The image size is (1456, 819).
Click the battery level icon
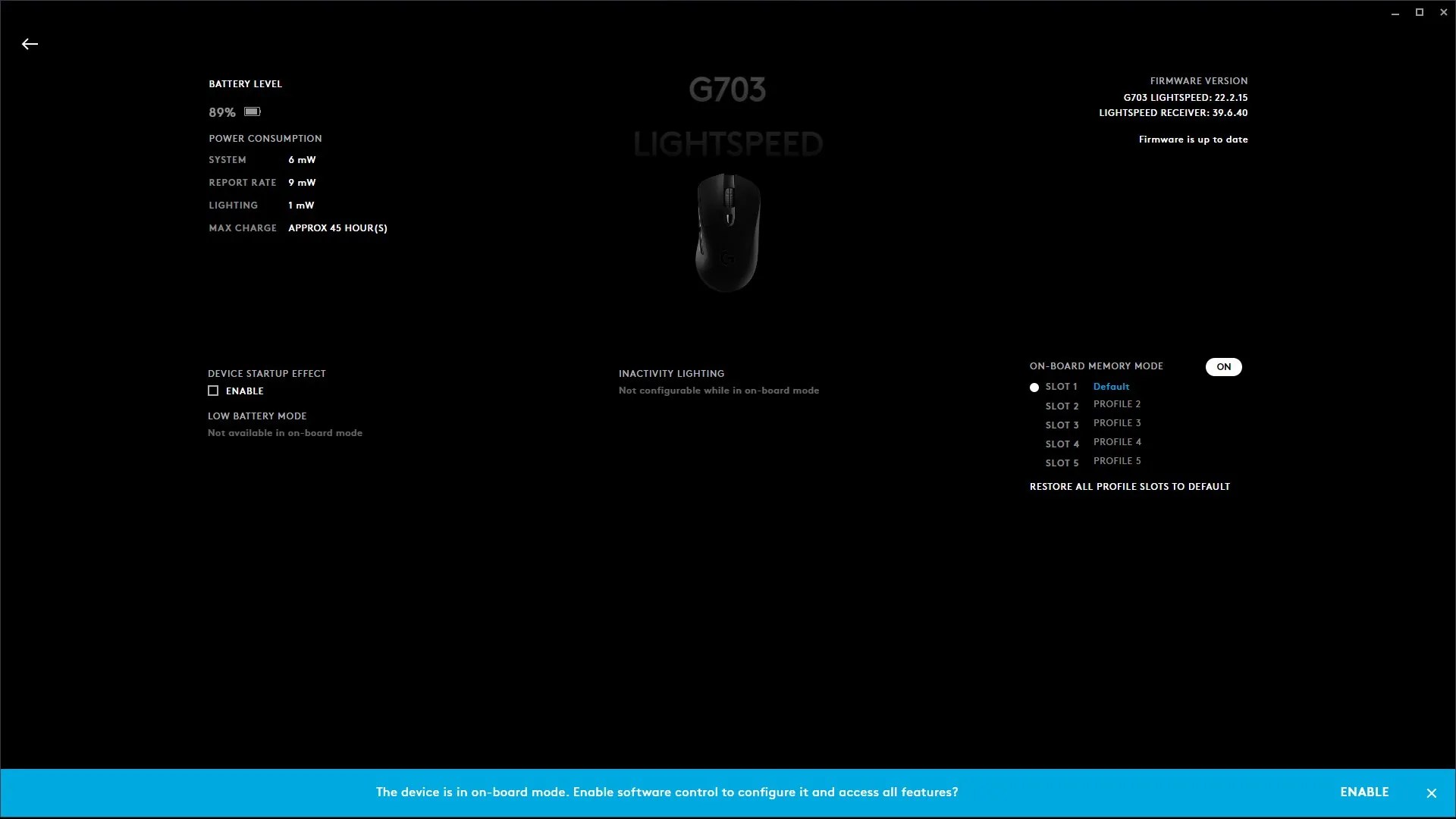pos(253,111)
